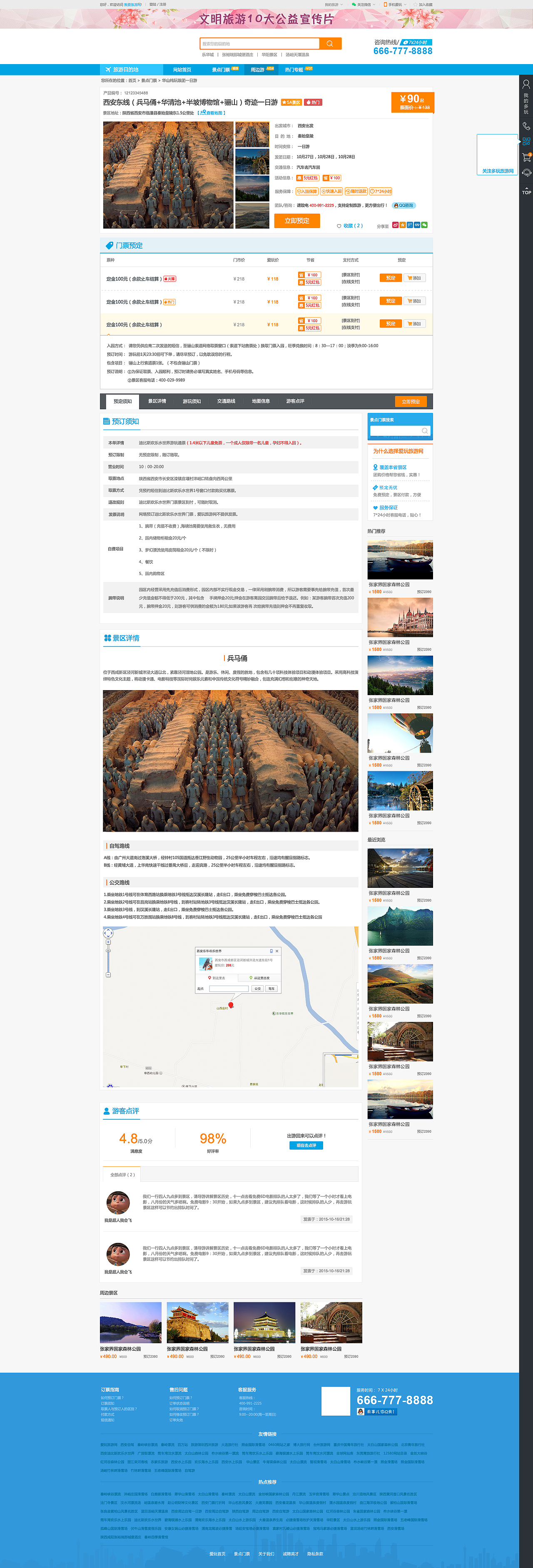Click the 登陆 login link in top bar

[152, 4]
